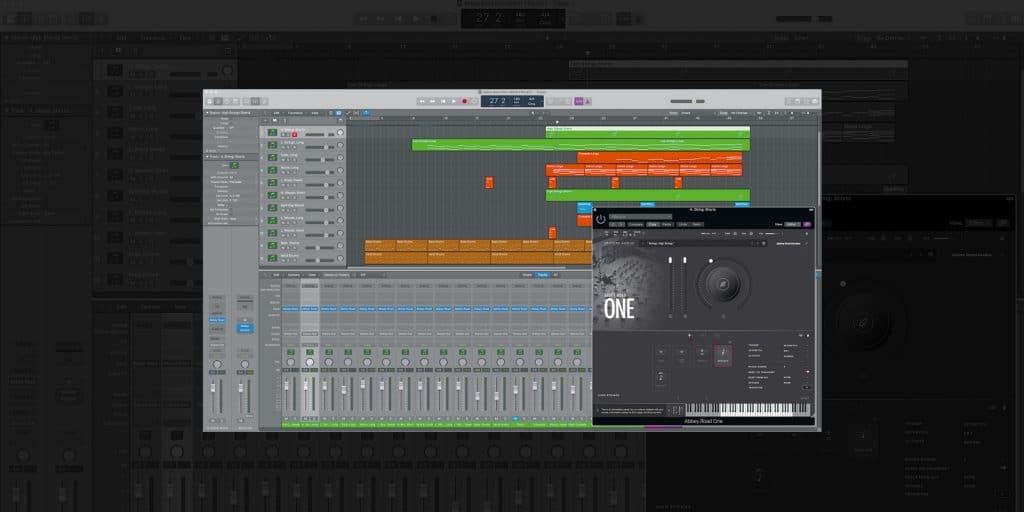Collapse the Region inspector disclosure triangle

tap(207, 112)
